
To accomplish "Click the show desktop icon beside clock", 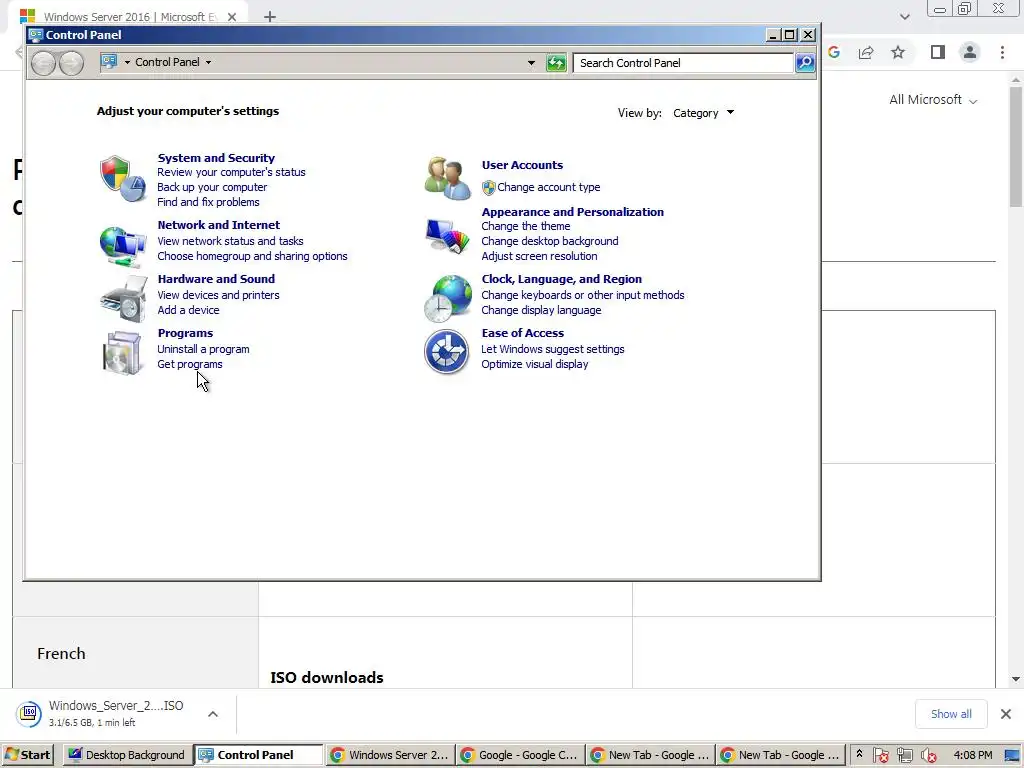I will 1012,755.
